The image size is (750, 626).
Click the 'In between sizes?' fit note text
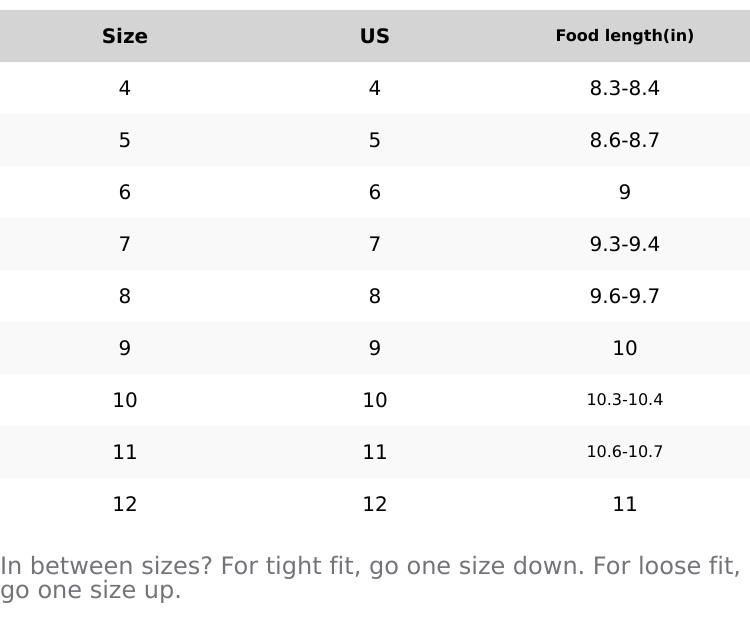click(x=370, y=577)
